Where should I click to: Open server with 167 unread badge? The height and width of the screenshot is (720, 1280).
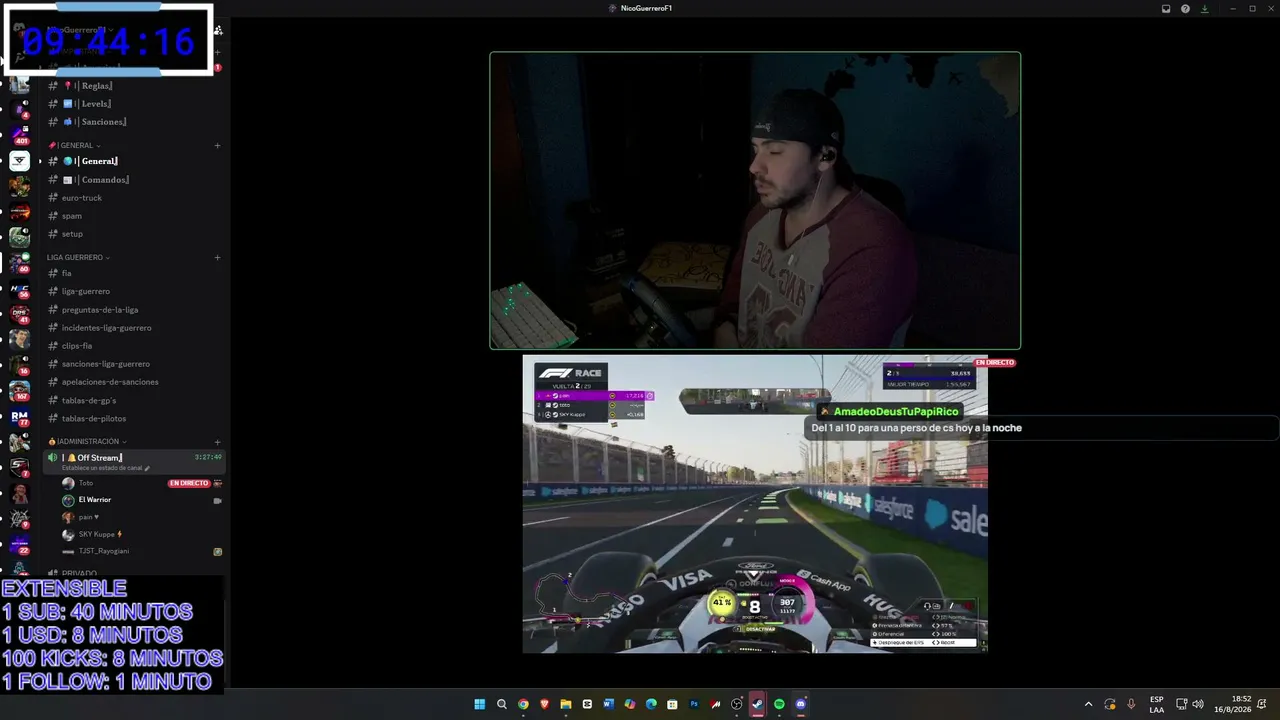tap(20, 390)
